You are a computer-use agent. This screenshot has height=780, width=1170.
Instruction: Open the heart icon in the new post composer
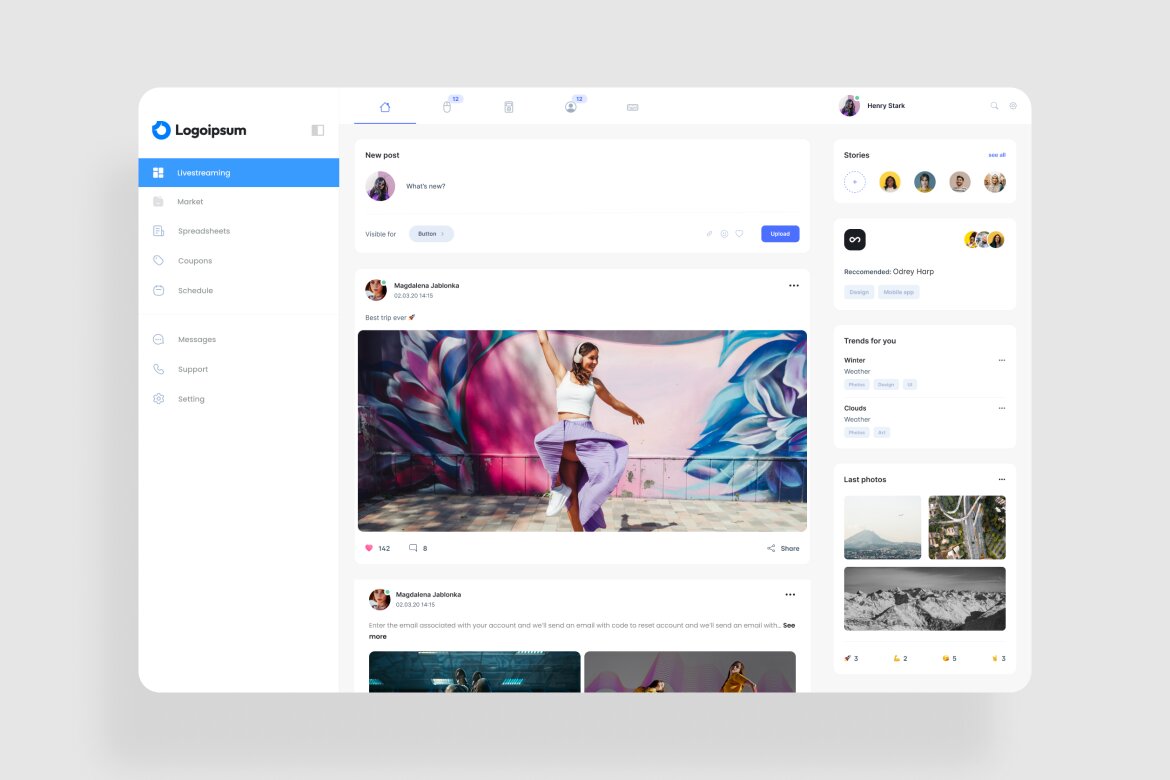740,233
